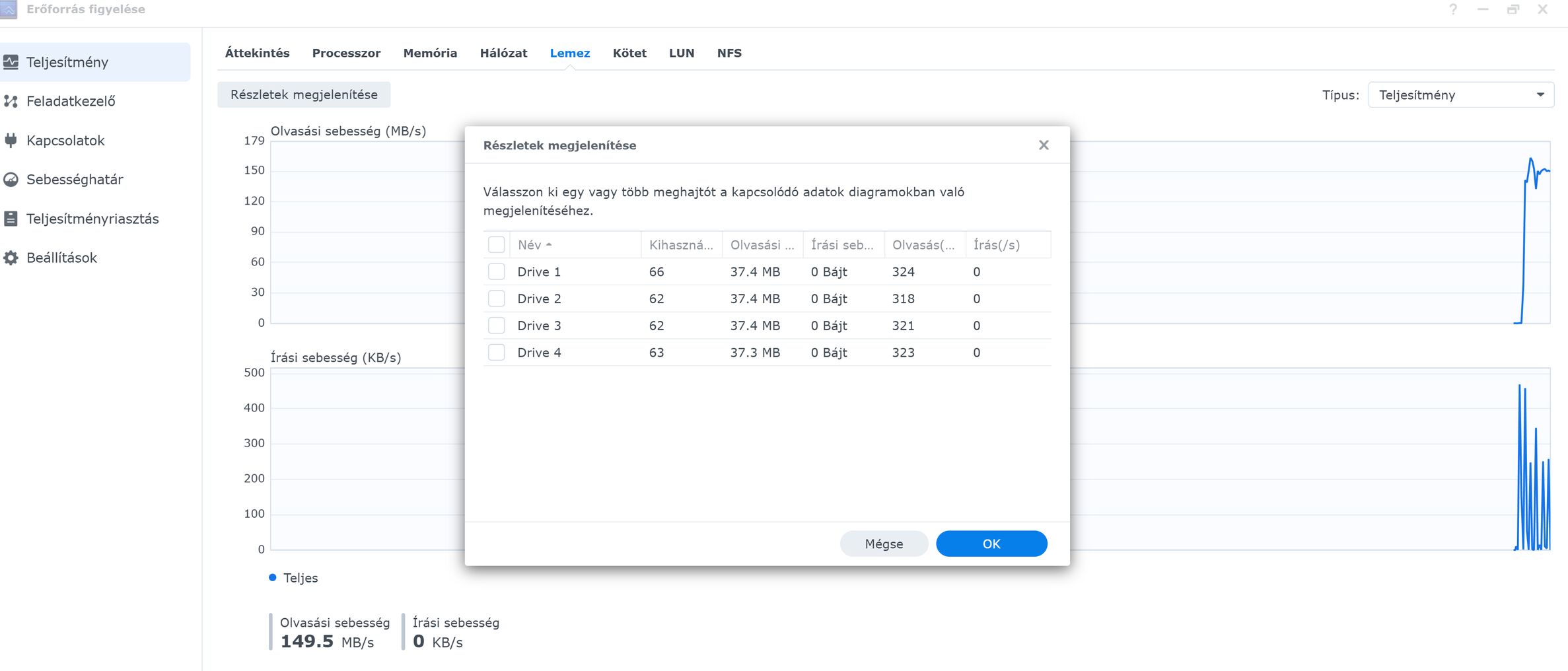The width and height of the screenshot is (1568, 671).
Task: Open Teljesítmény in the sidebar
Action: (95, 62)
